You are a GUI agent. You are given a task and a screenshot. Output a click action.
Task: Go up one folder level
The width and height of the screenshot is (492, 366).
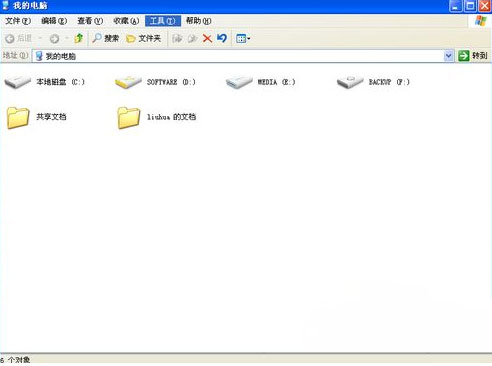point(79,38)
